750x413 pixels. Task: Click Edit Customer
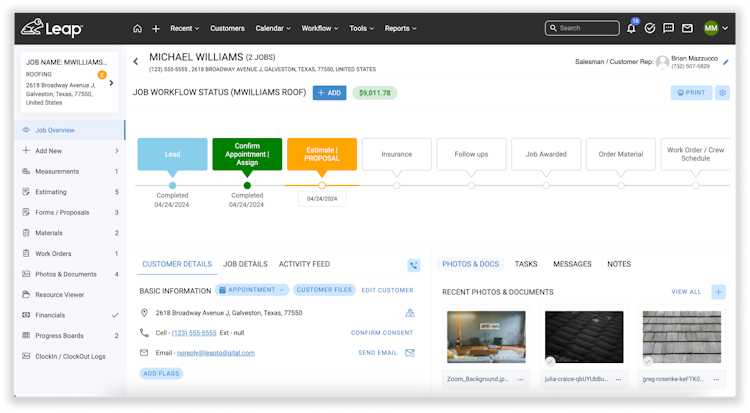pyautogui.click(x=387, y=290)
